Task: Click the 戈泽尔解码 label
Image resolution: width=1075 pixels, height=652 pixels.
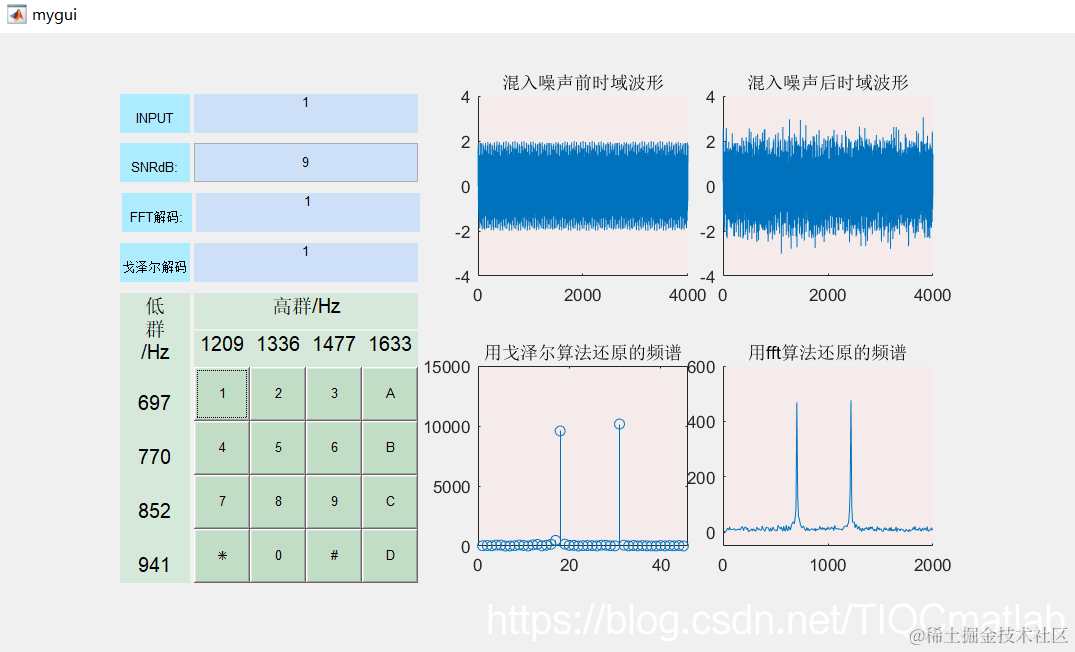Action: [x=155, y=262]
